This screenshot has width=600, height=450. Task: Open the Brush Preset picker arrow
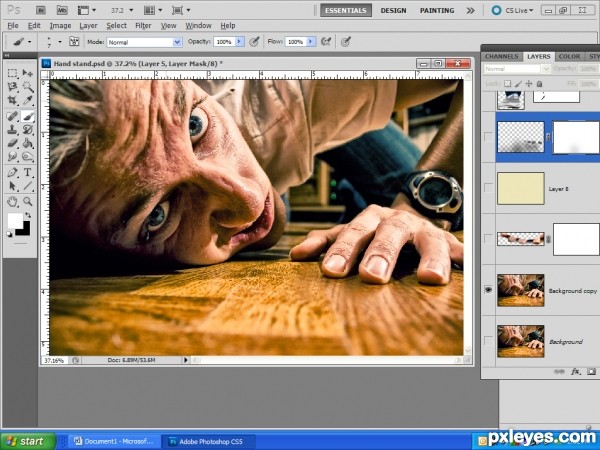pos(60,41)
